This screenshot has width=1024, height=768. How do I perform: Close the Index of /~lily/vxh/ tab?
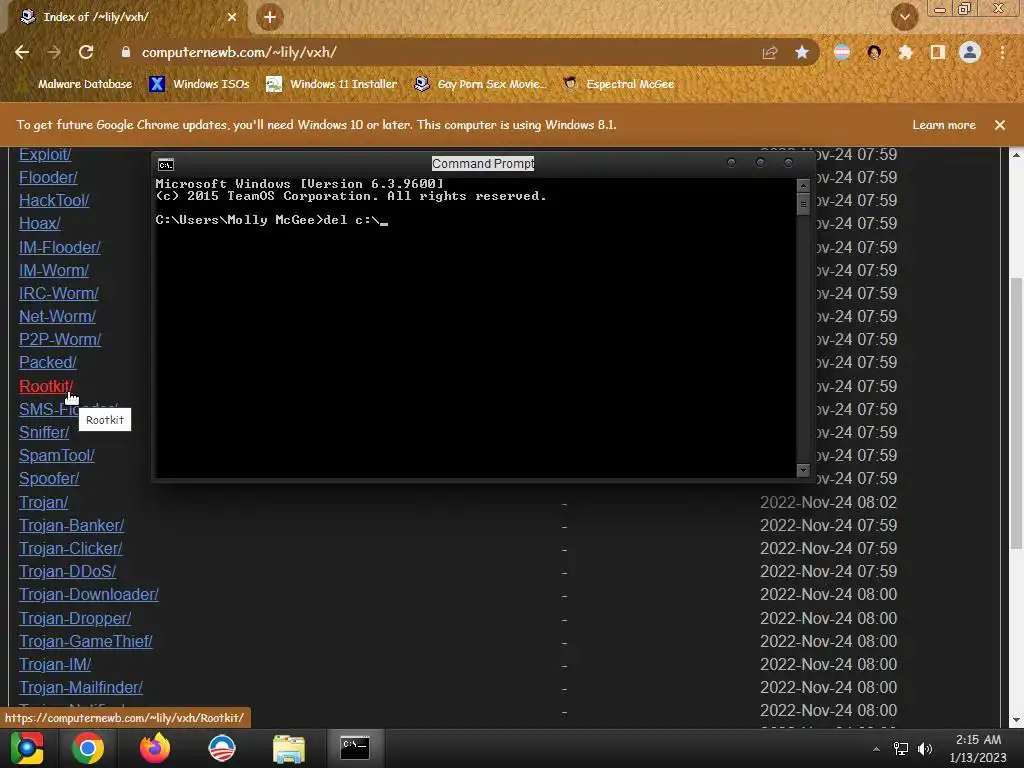(232, 17)
